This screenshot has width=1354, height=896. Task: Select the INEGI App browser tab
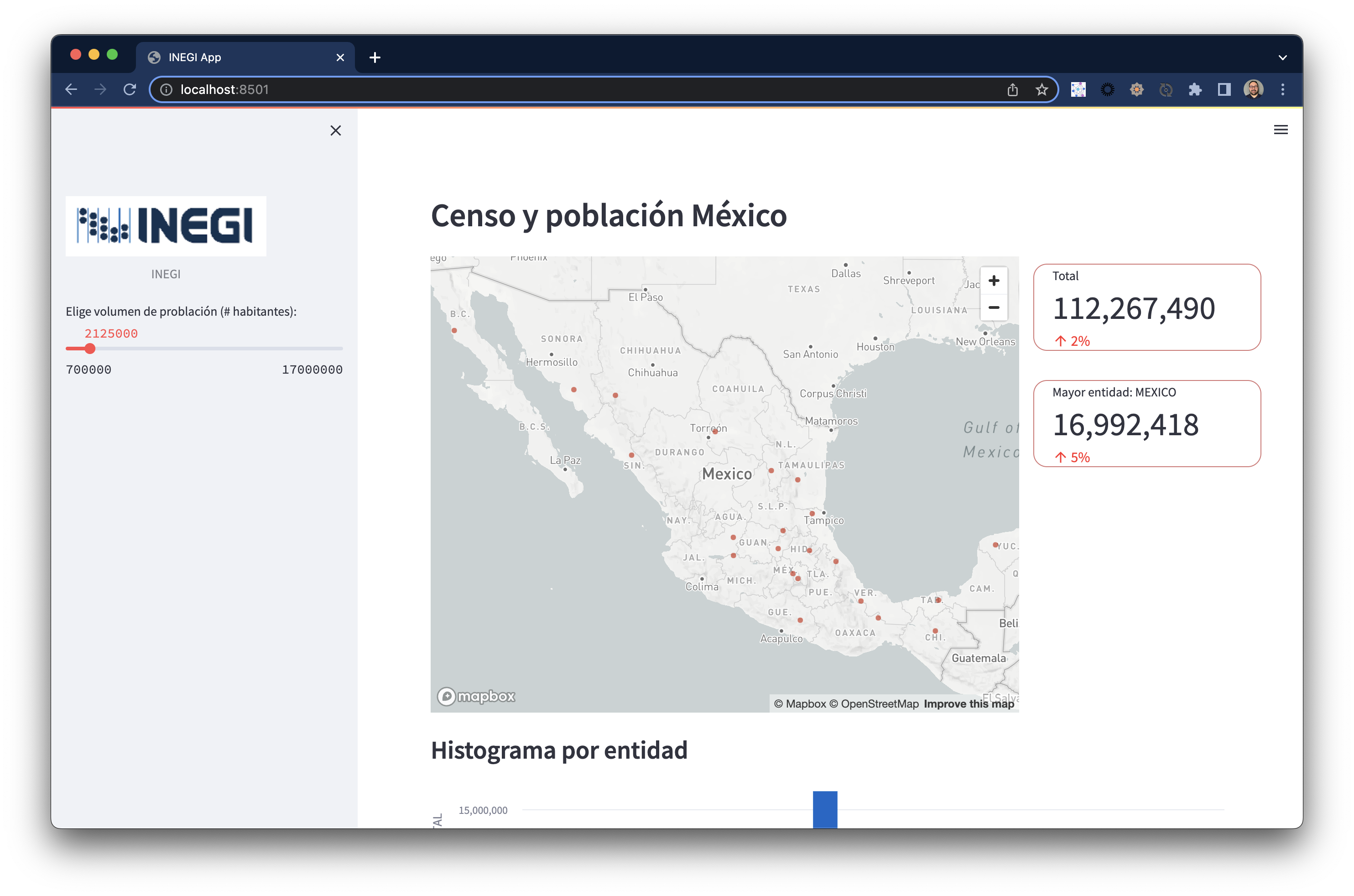click(x=194, y=57)
